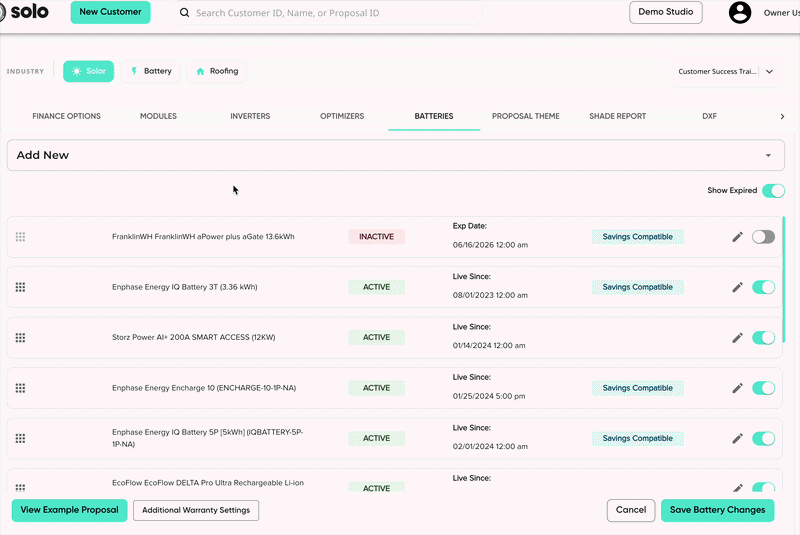Open the DXF tab
Screen dimensions: 800x535
709,116
